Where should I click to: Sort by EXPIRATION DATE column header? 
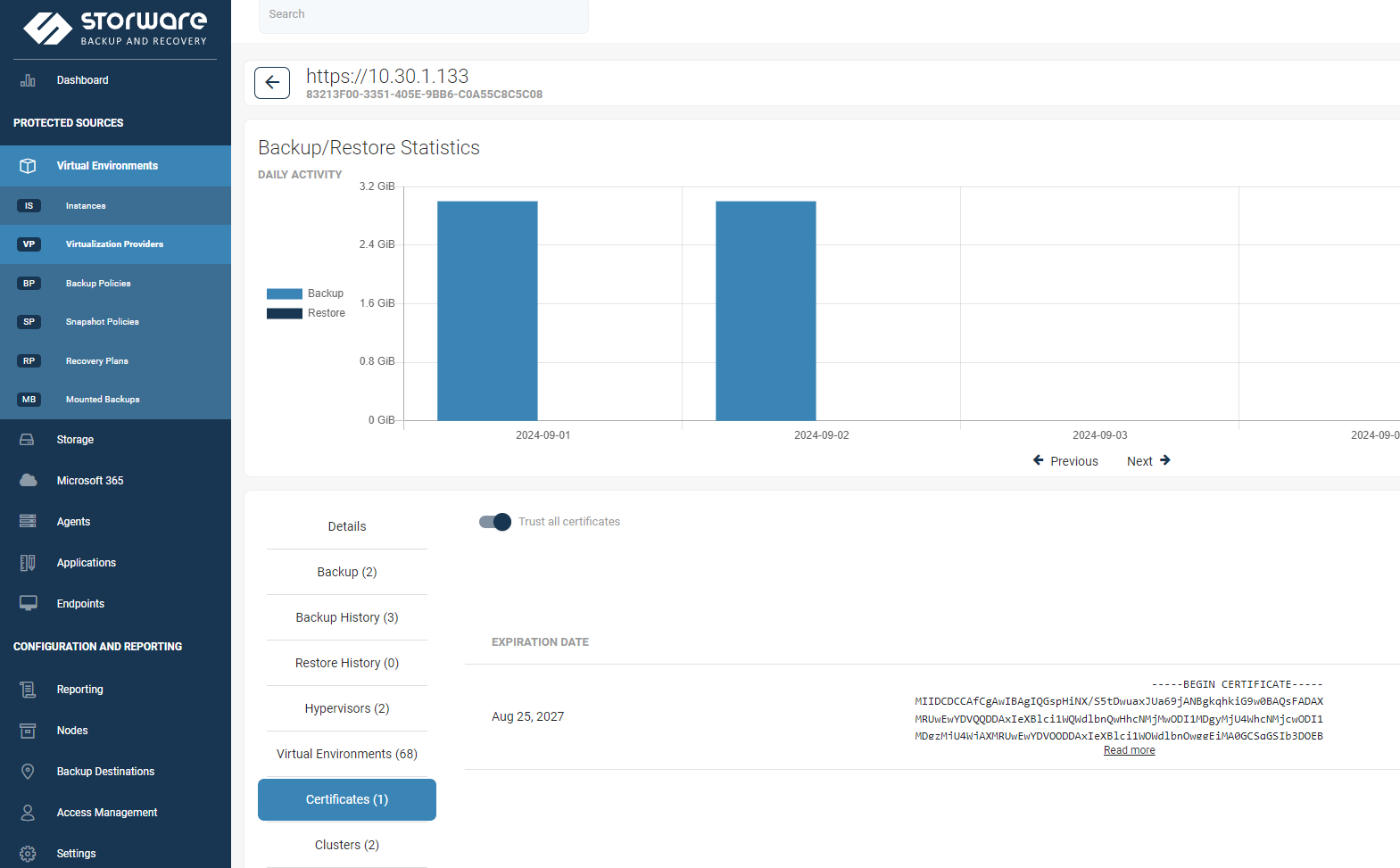[540, 642]
